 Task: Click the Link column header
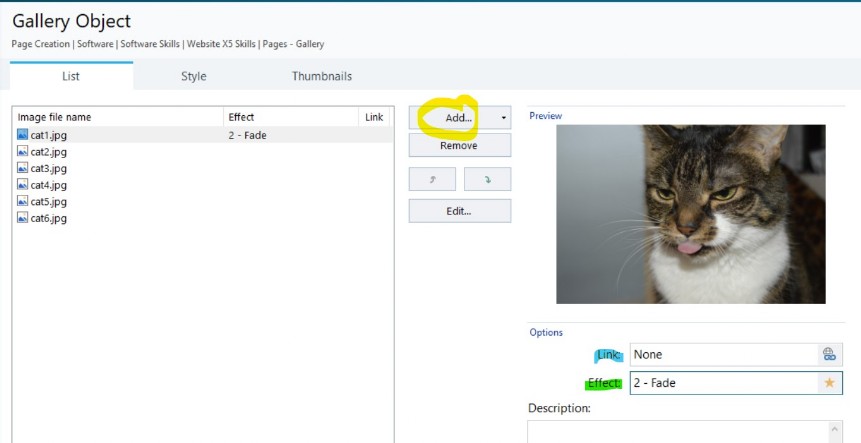pyautogui.click(x=374, y=117)
